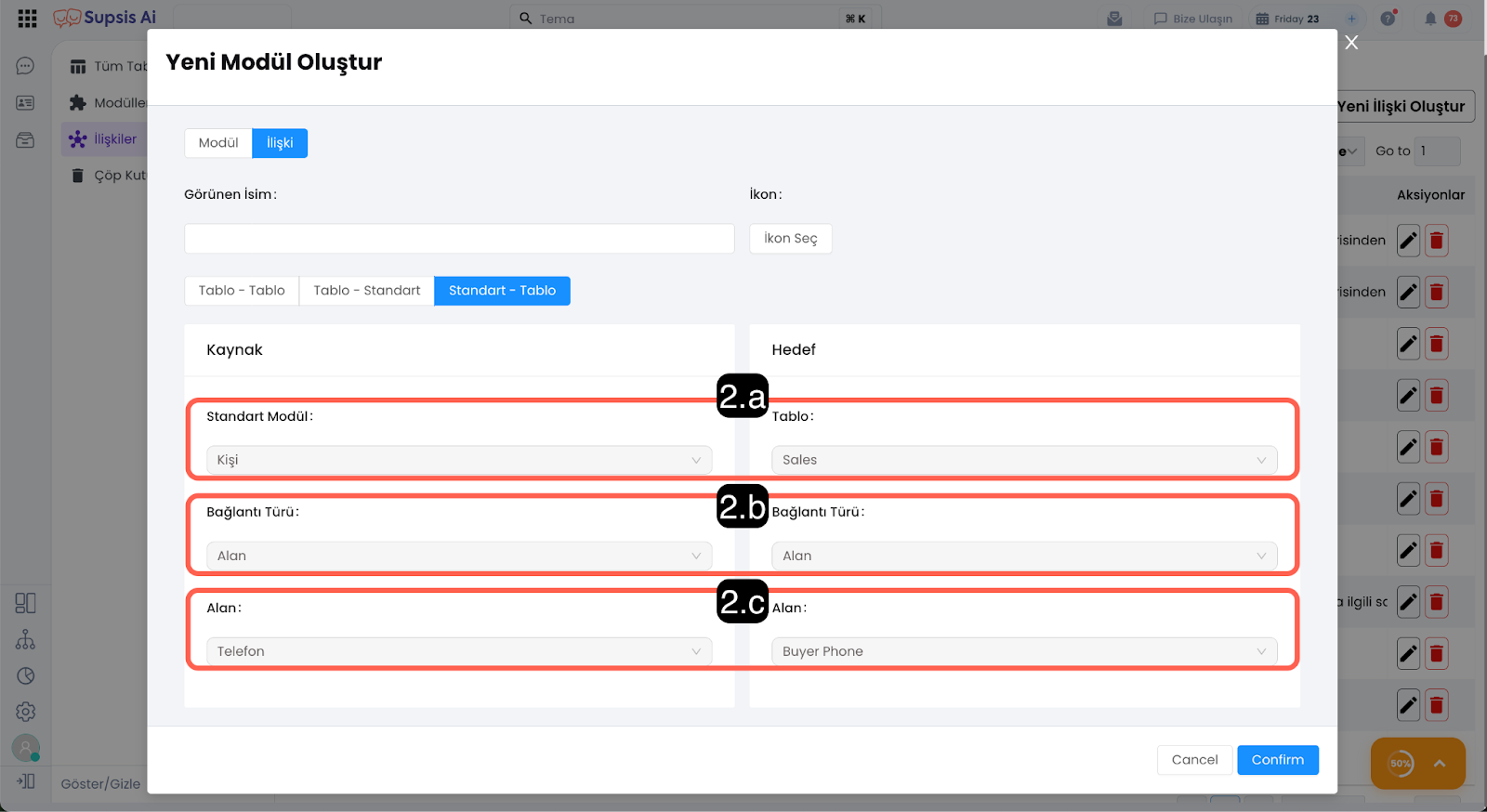Viewport: 1487px width, 812px height.
Task: Open the contact card sidebar icon
Action: point(25,103)
